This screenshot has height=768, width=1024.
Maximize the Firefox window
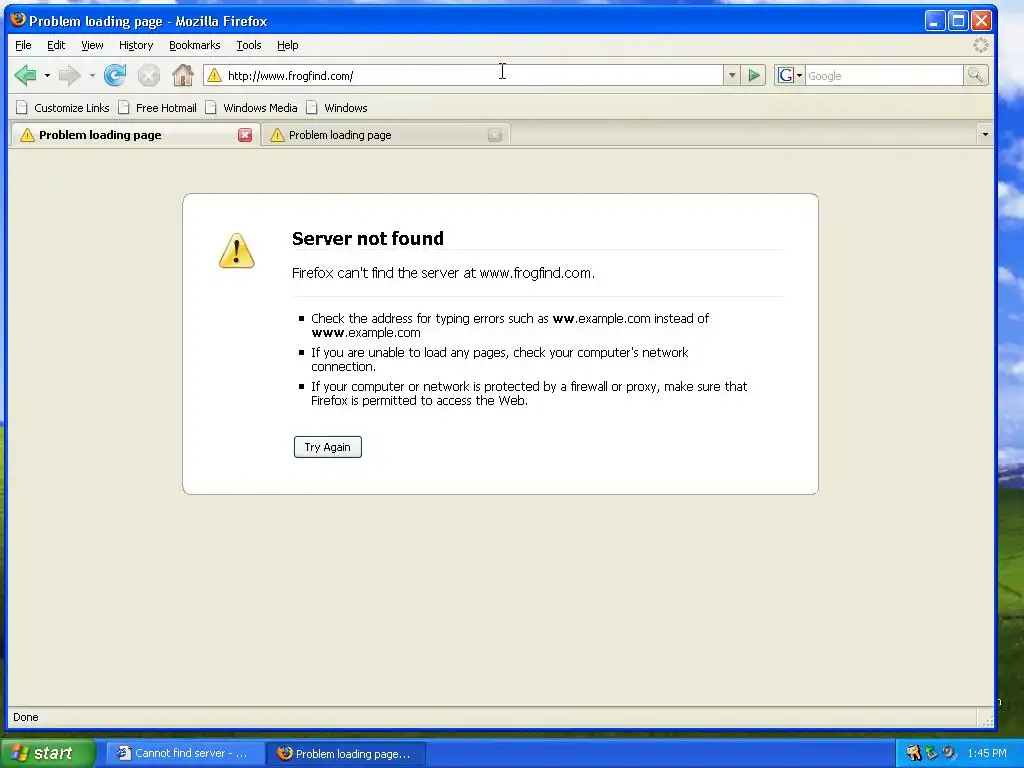[x=958, y=21]
